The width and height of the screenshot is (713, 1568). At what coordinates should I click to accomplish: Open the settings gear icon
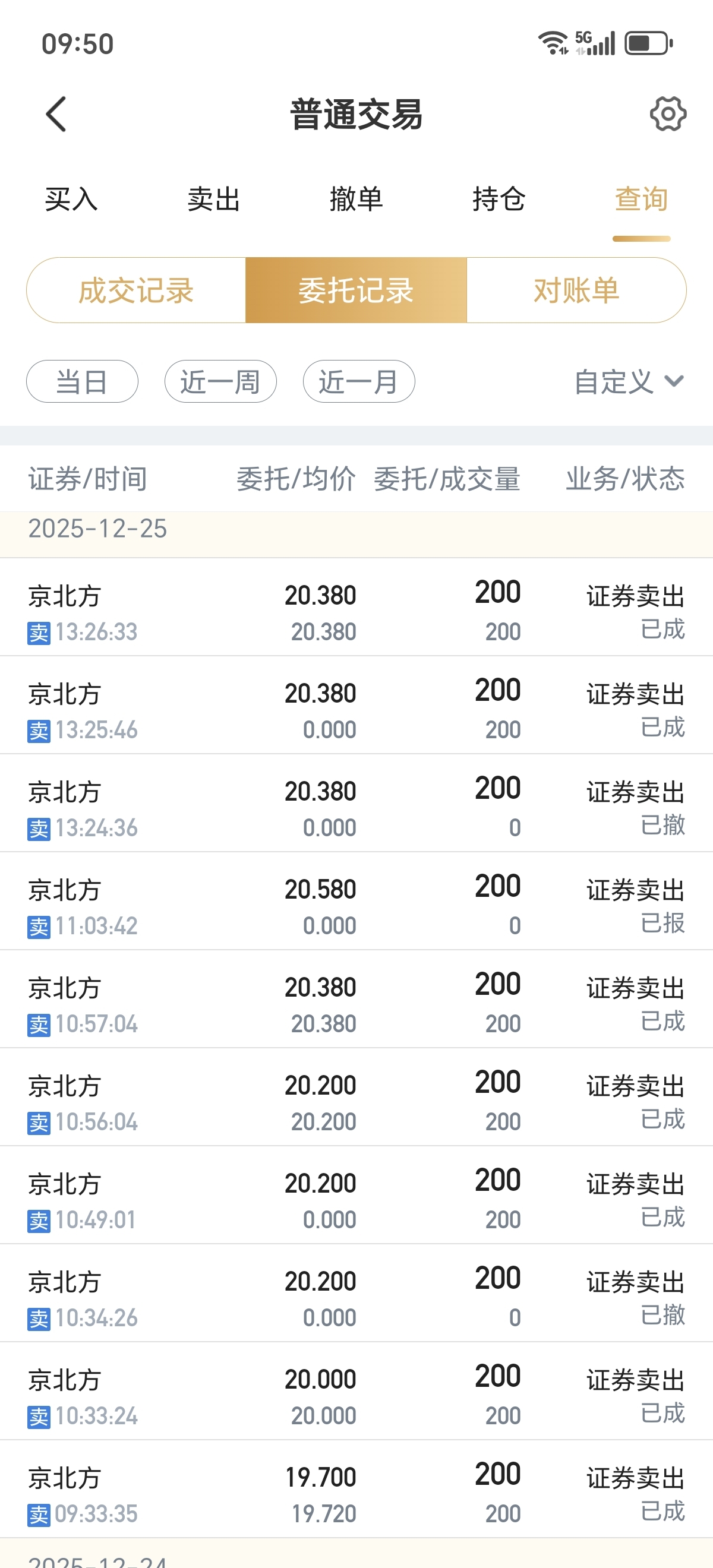(668, 114)
